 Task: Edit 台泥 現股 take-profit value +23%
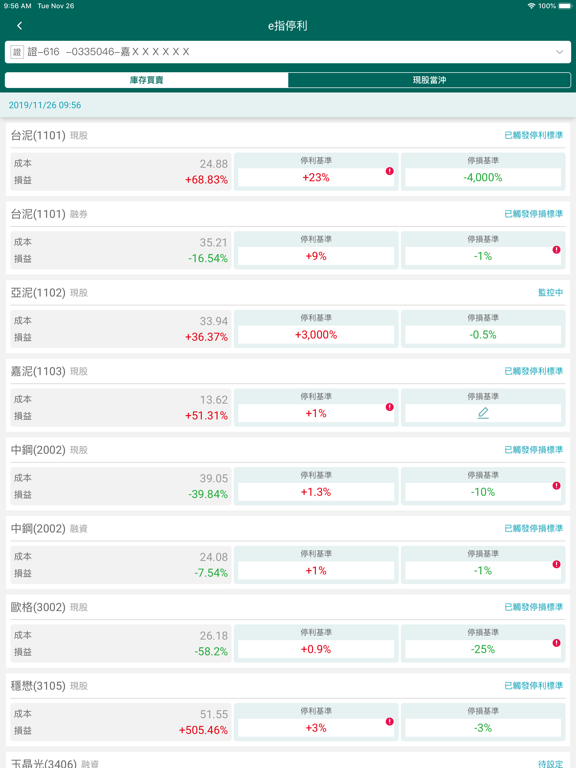316,177
